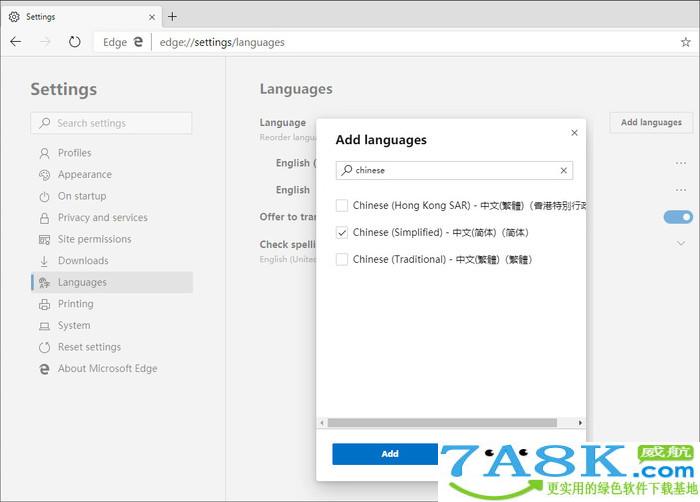Click the About Edge logo icon
Viewport: 700px width, 502px height.
point(44,369)
